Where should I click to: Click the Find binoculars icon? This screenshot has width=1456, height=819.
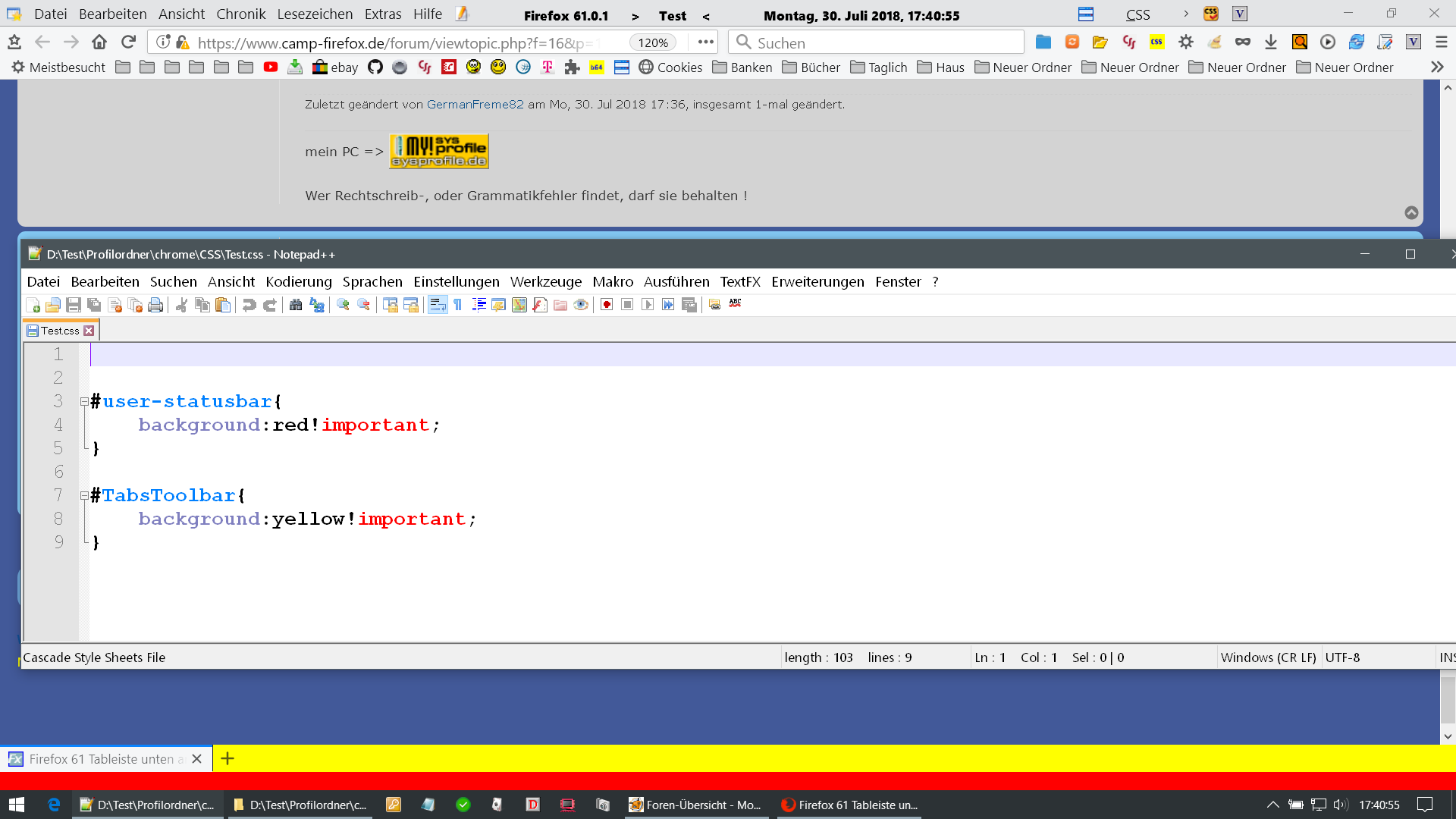pos(296,305)
